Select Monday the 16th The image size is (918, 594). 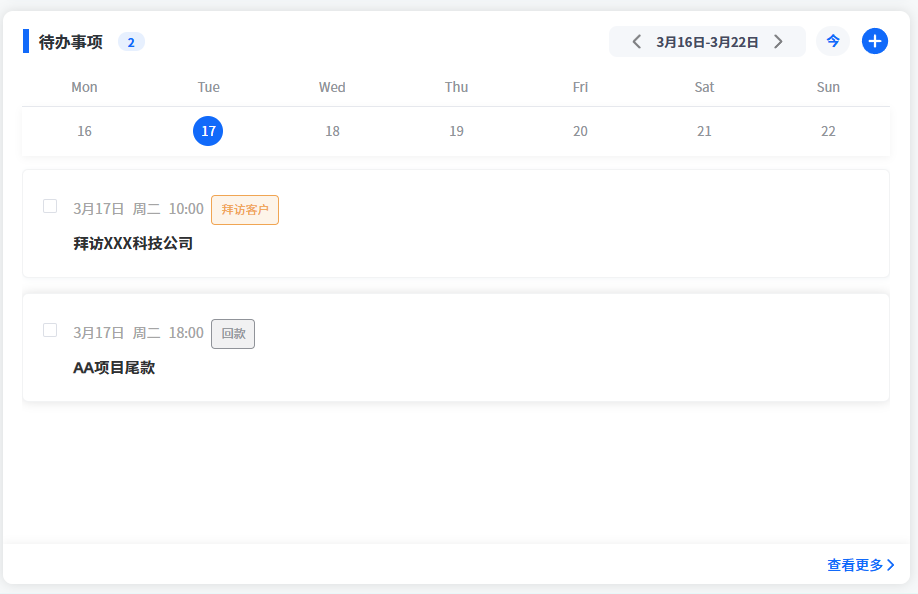pos(84,131)
